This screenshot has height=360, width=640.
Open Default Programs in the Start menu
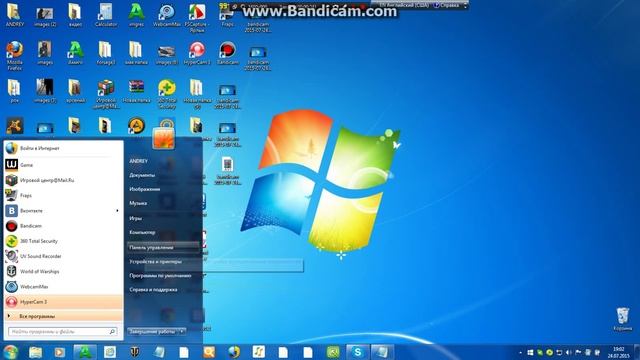tap(160, 276)
